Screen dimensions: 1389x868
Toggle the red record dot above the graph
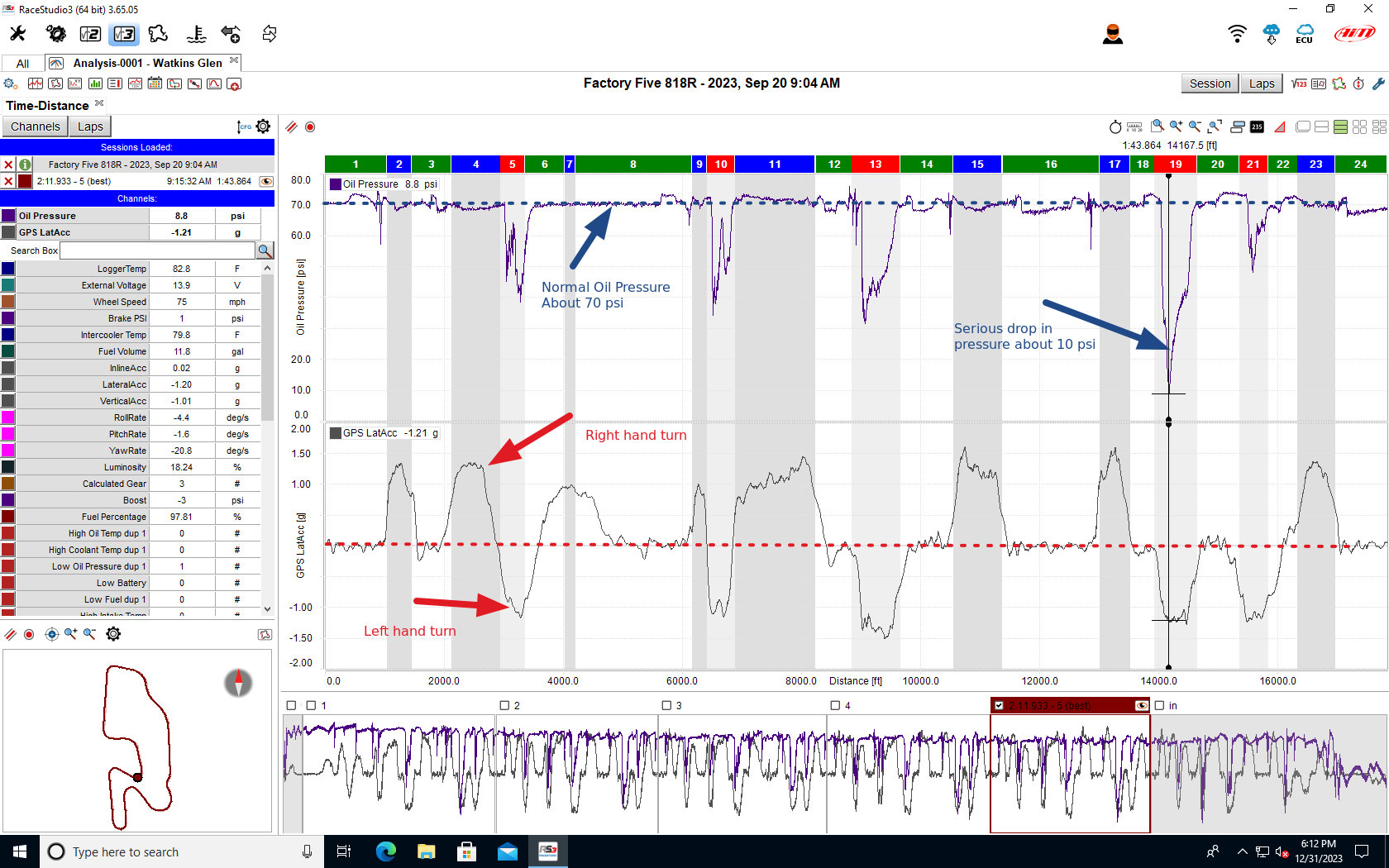(x=310, y=126)
